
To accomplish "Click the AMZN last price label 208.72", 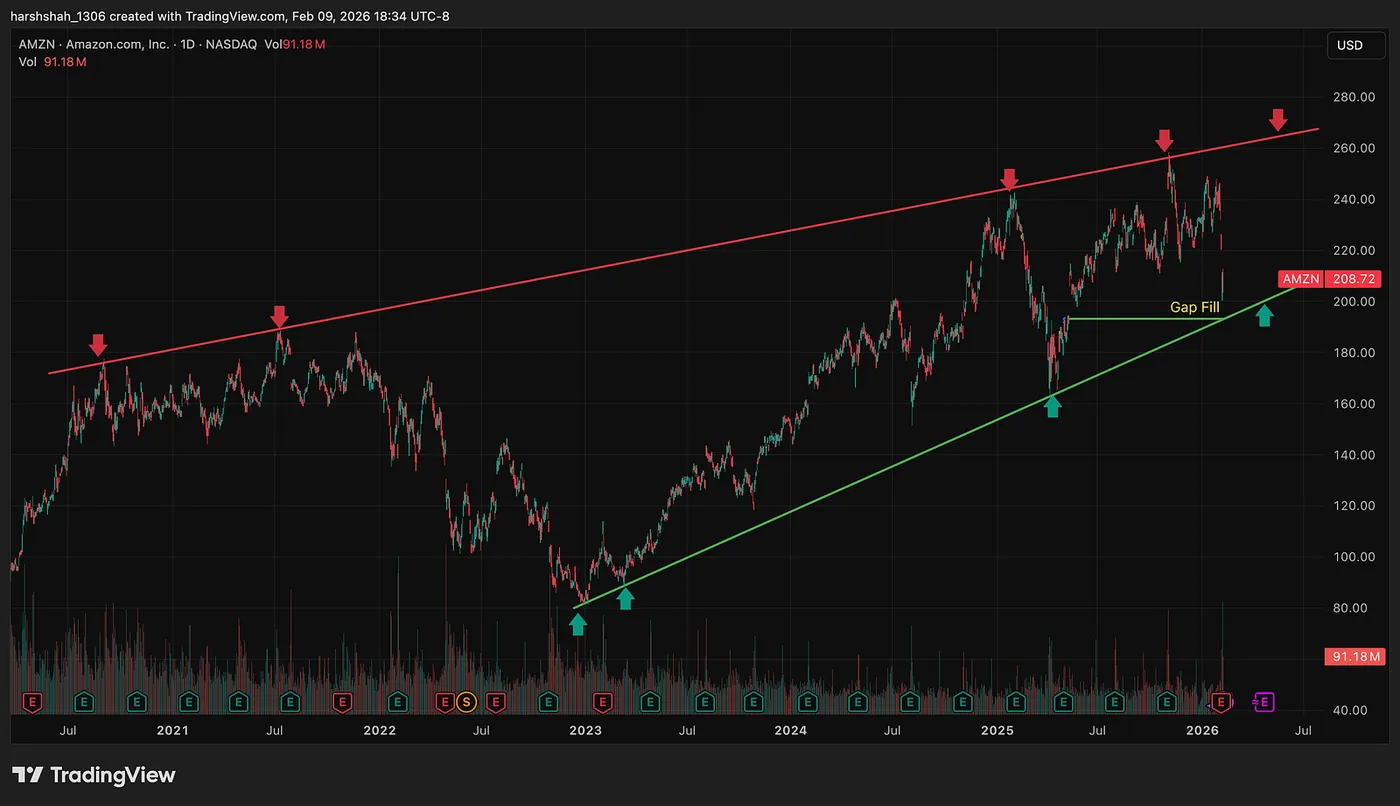I will [x=1331, y=279].
